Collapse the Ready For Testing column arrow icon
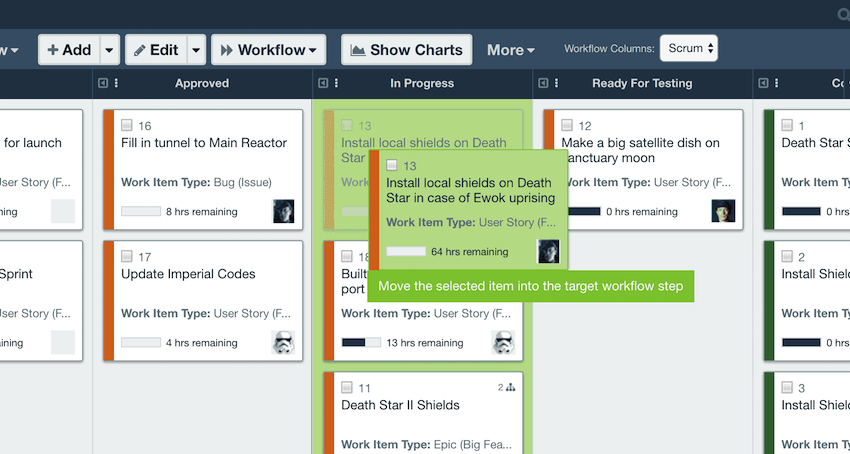 pyautogui.click(x=543, y=83)
